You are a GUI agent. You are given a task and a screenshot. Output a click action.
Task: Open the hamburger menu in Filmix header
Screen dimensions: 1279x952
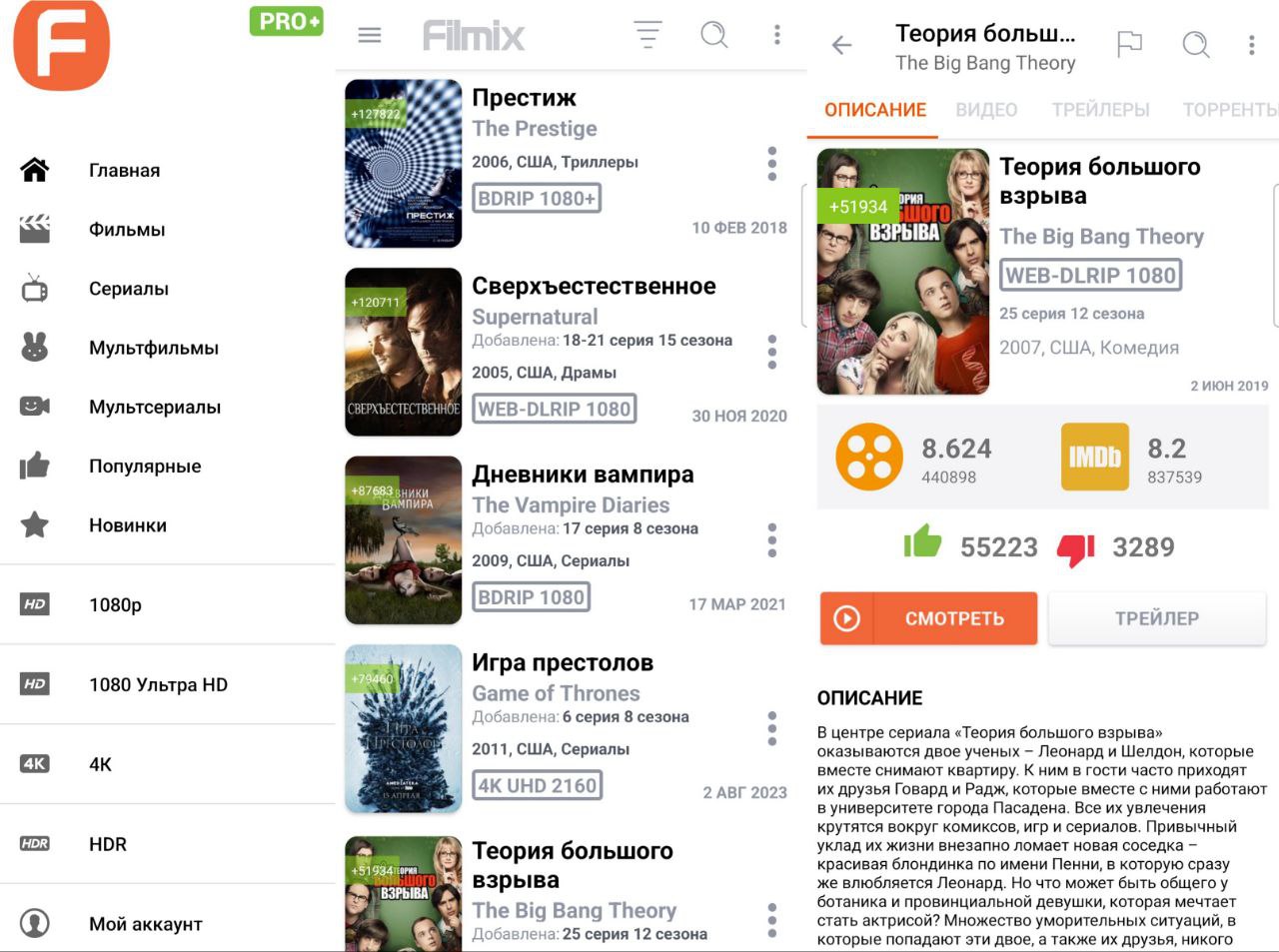370,35
